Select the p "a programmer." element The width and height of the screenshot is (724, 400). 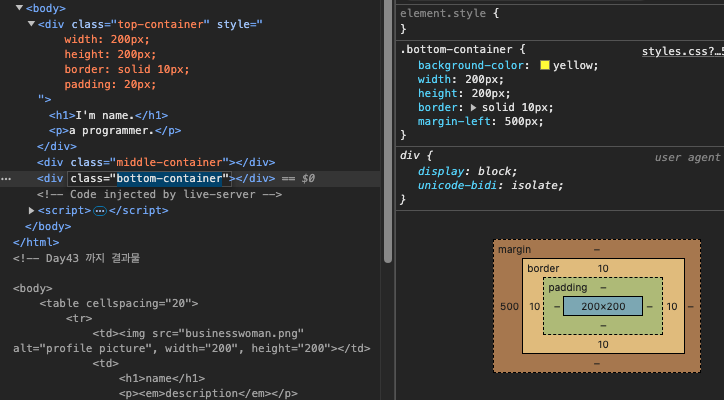point(115,131)
